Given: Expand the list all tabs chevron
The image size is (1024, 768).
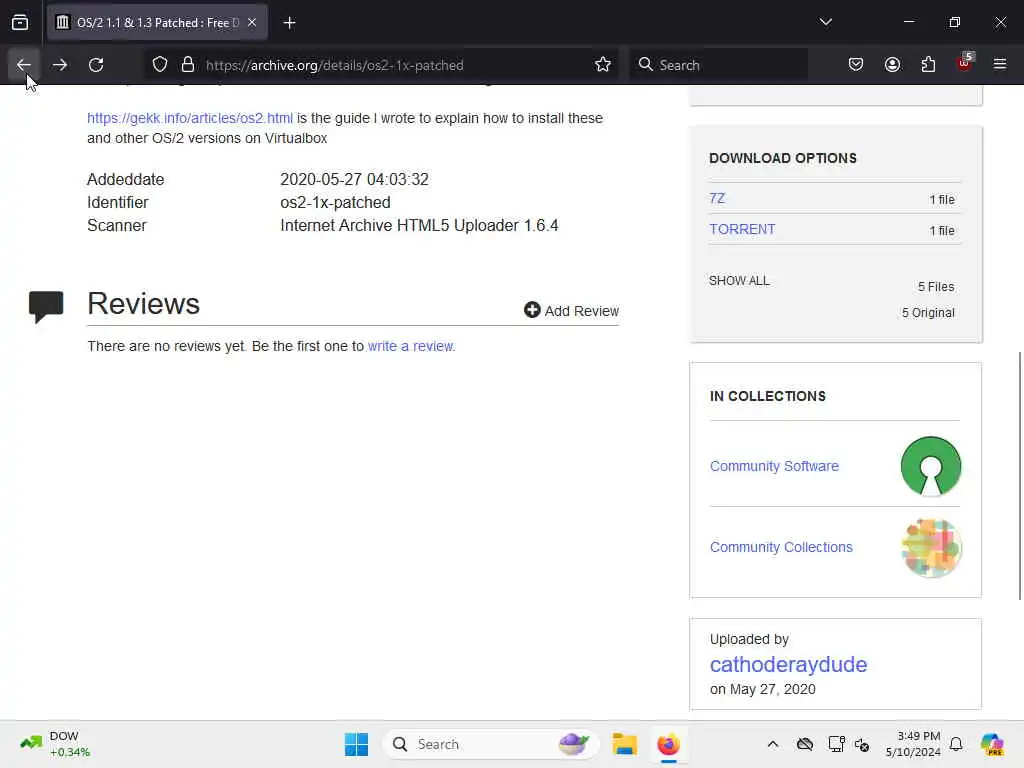Looking at the screenshot, I should (825, 22).
